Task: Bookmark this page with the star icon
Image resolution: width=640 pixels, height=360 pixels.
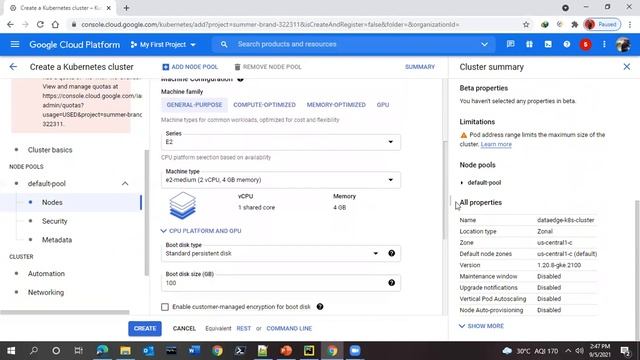Action: tap(526, 24)
